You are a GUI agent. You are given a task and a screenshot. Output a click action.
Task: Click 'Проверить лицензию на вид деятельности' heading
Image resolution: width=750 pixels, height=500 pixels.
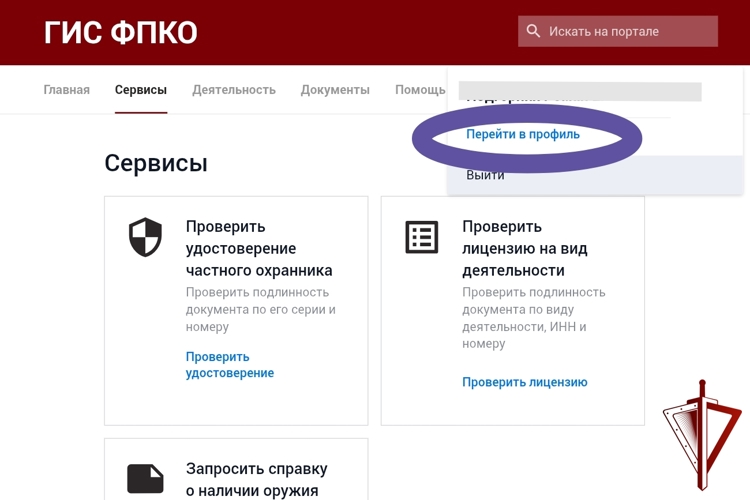tap(525, 248)
